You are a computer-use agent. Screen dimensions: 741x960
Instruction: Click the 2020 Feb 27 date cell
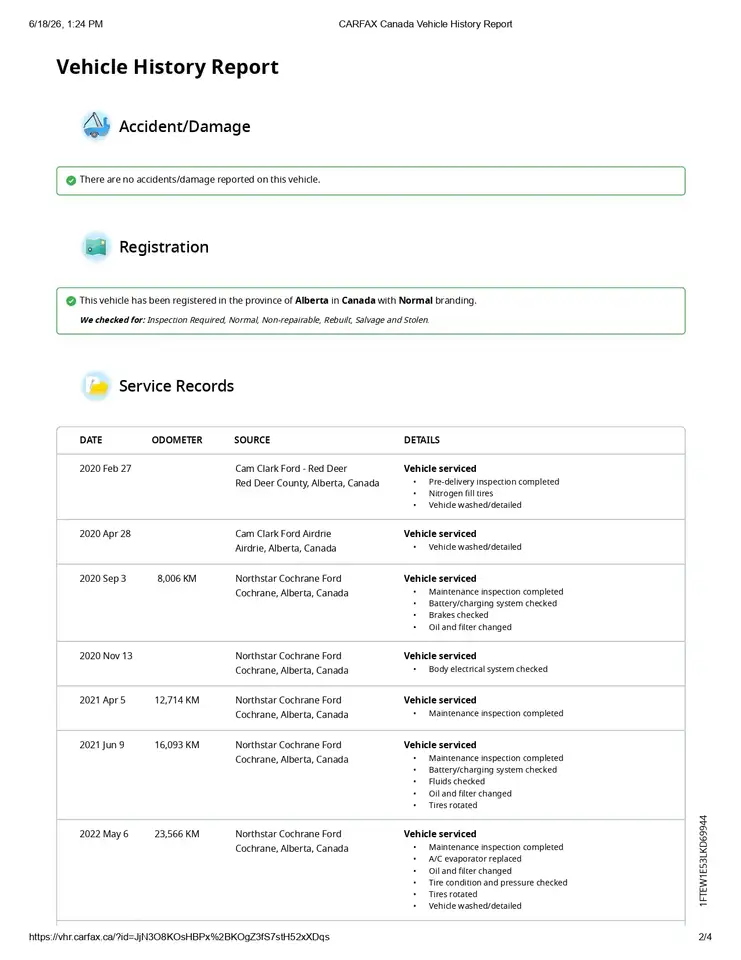[105, 468]
